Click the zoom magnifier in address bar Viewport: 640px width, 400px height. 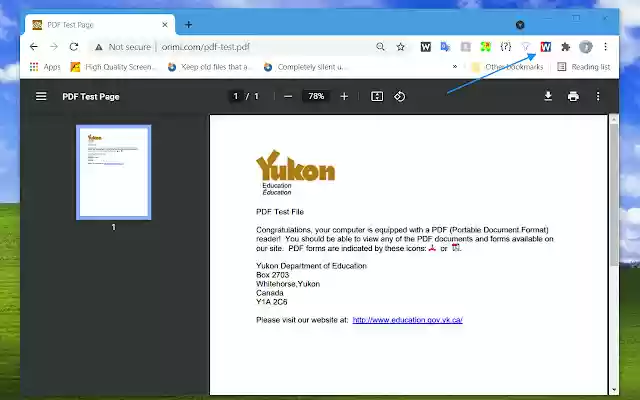pyautogui.click(x=380, y=47)
